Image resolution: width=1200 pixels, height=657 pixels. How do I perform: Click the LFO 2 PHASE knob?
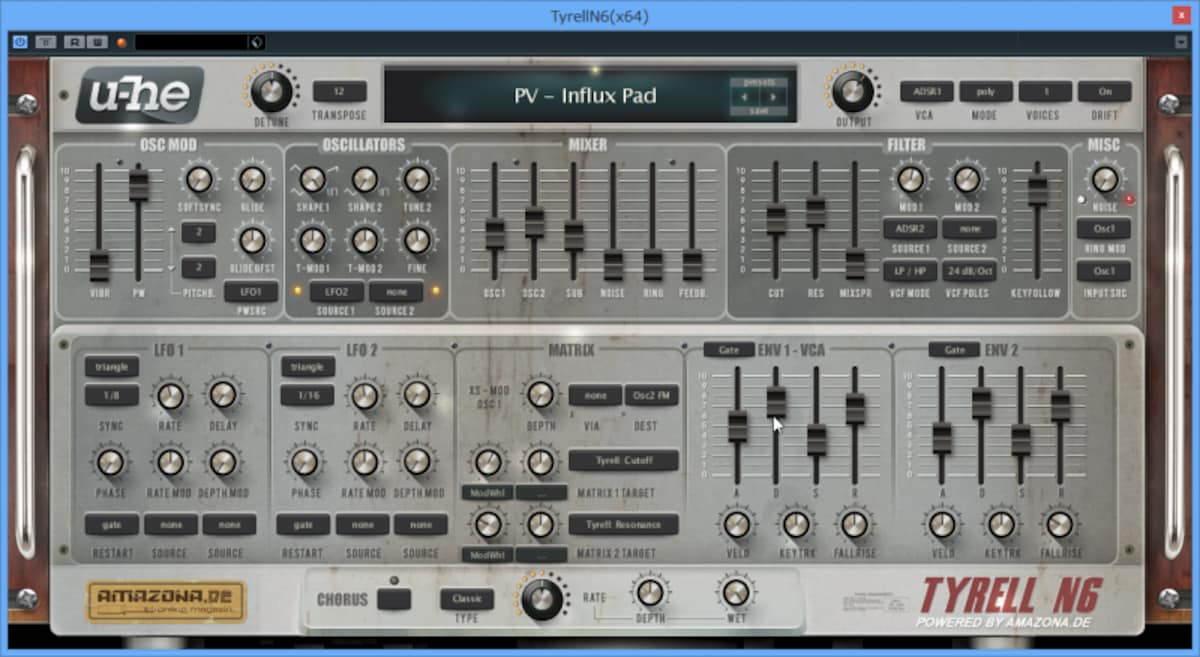(x=306, y=462)
